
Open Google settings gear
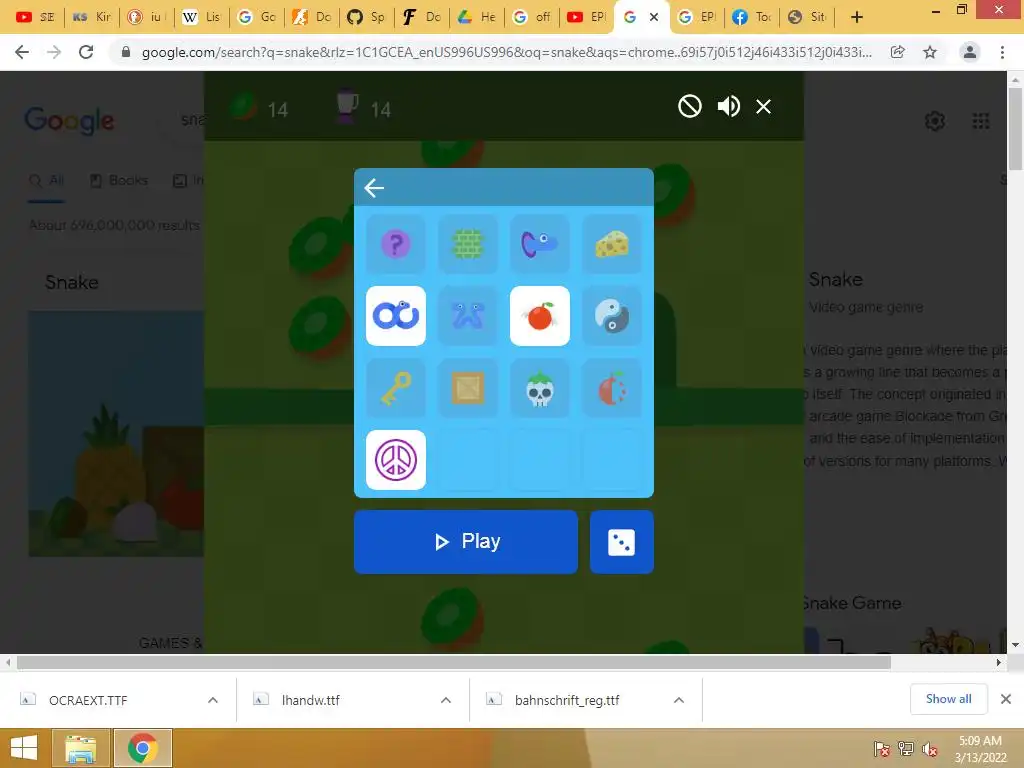click(935, 121)
